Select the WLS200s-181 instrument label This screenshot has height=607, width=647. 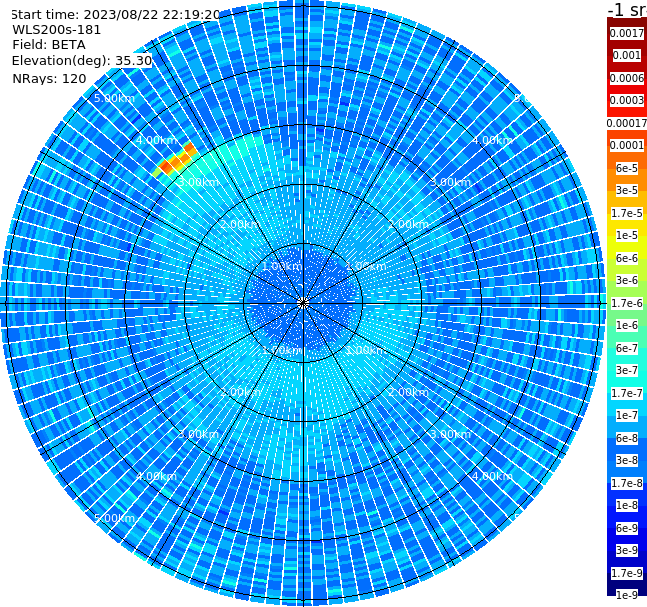tap(57, 30)
